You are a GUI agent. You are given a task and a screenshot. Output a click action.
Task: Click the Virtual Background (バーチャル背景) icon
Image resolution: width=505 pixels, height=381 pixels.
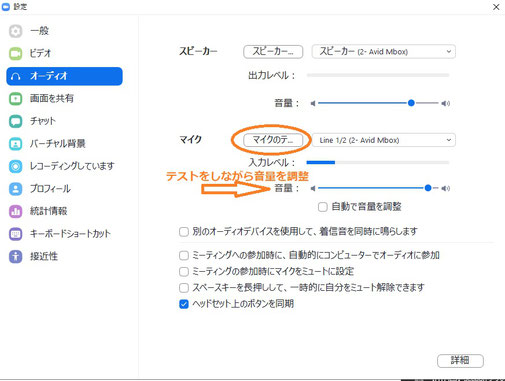(x=15, y=144)
